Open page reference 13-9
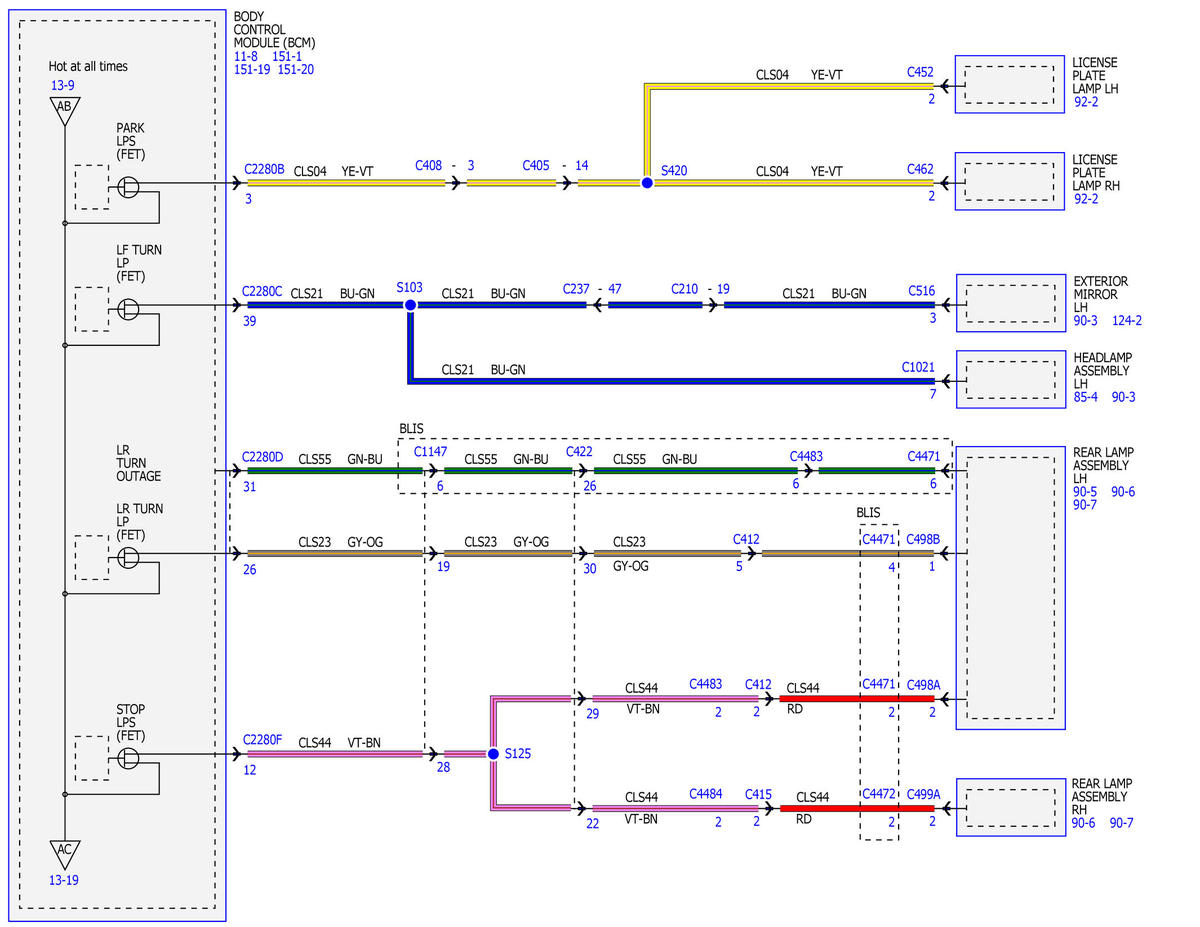The width and height of the screenshot is (1200, 927). 63,86
